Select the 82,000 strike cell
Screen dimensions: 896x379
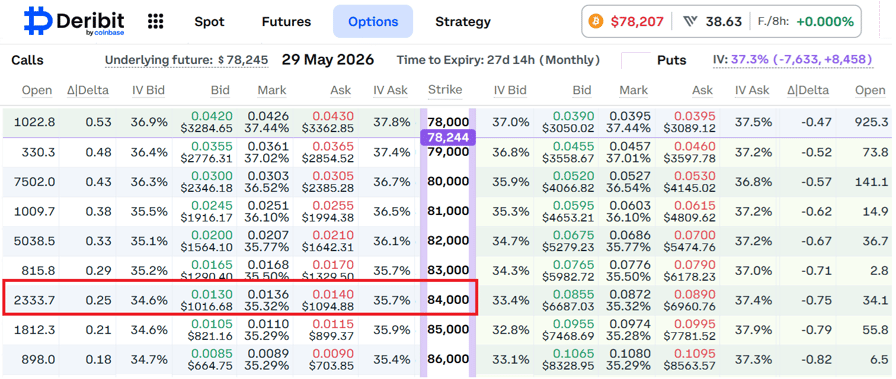click(x=448, y=240)
